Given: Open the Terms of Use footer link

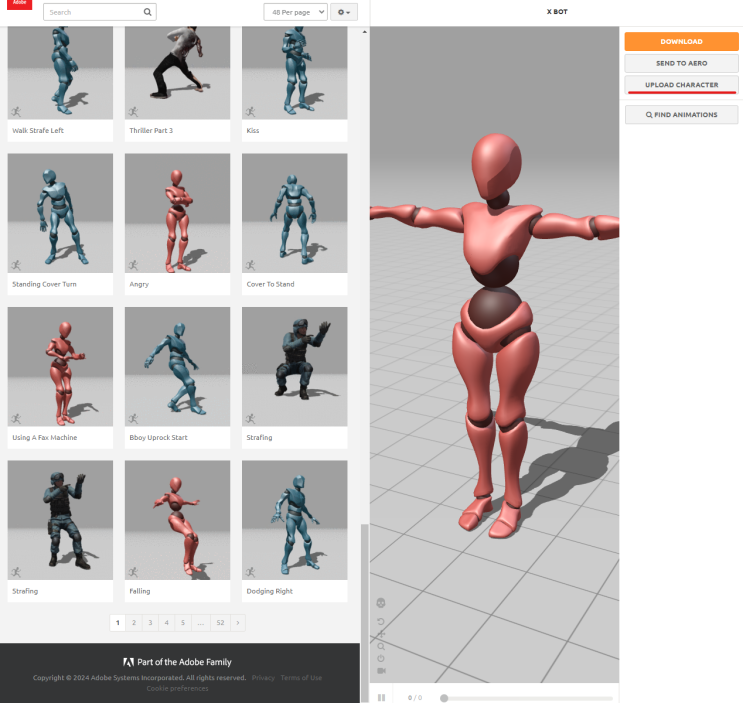Looking at the screenshot, I should [x=301, y=678].
